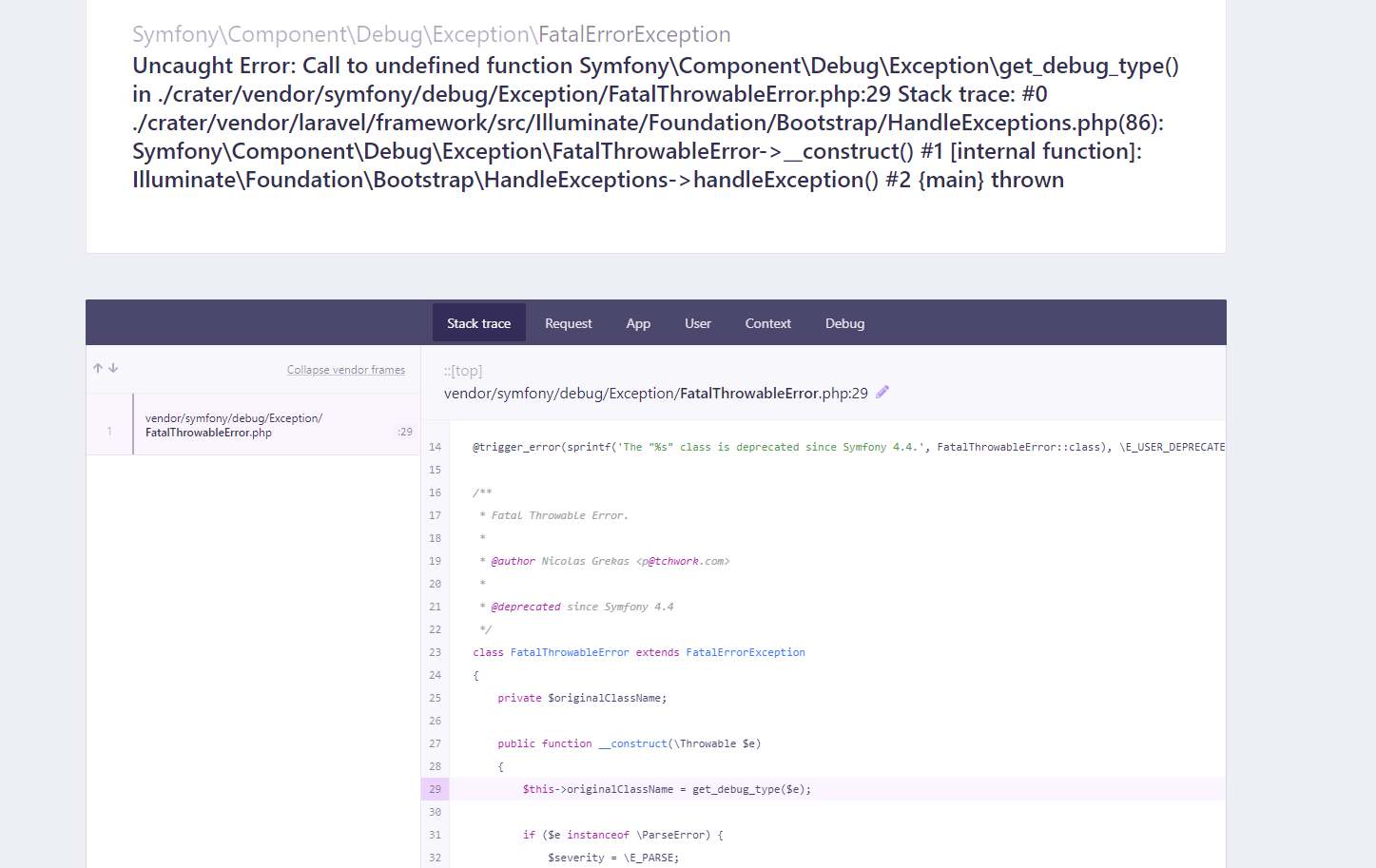Click the p@tchwork.com author email in code
This screenshot has height=868, width=1376.
(x=687, y=560)
